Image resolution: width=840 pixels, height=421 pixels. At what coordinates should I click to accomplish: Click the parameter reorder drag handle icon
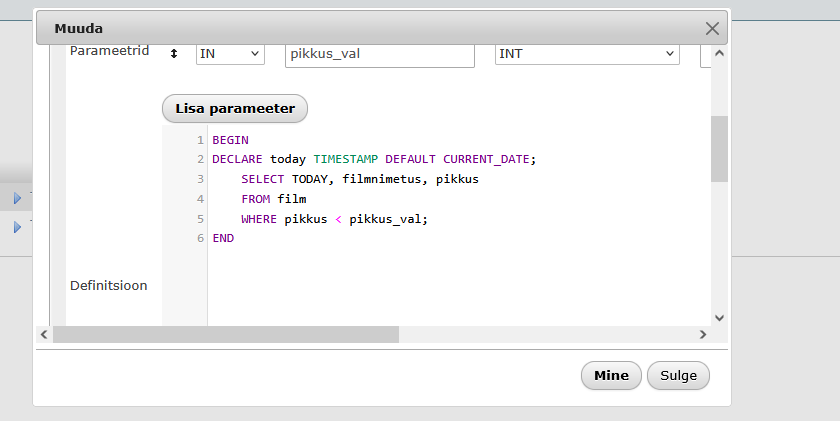[174, 54]
